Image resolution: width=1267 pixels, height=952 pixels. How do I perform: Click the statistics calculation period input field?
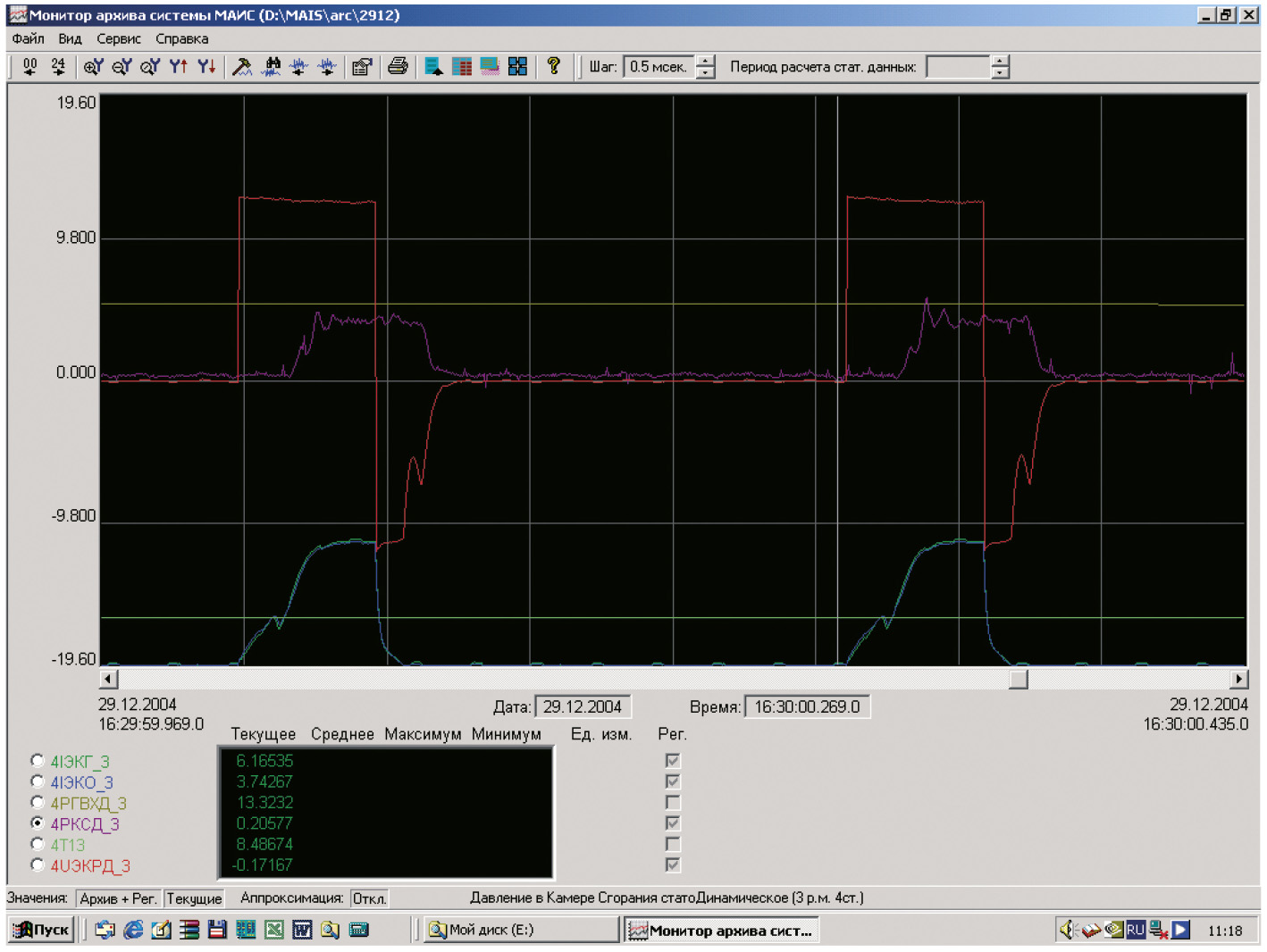pyautogui.click(x=959, y=67)
